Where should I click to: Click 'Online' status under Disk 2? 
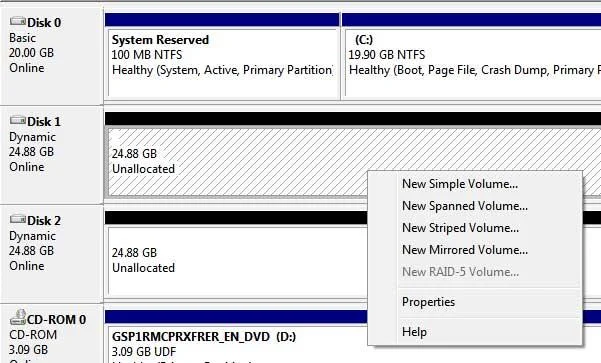(27, 266)
